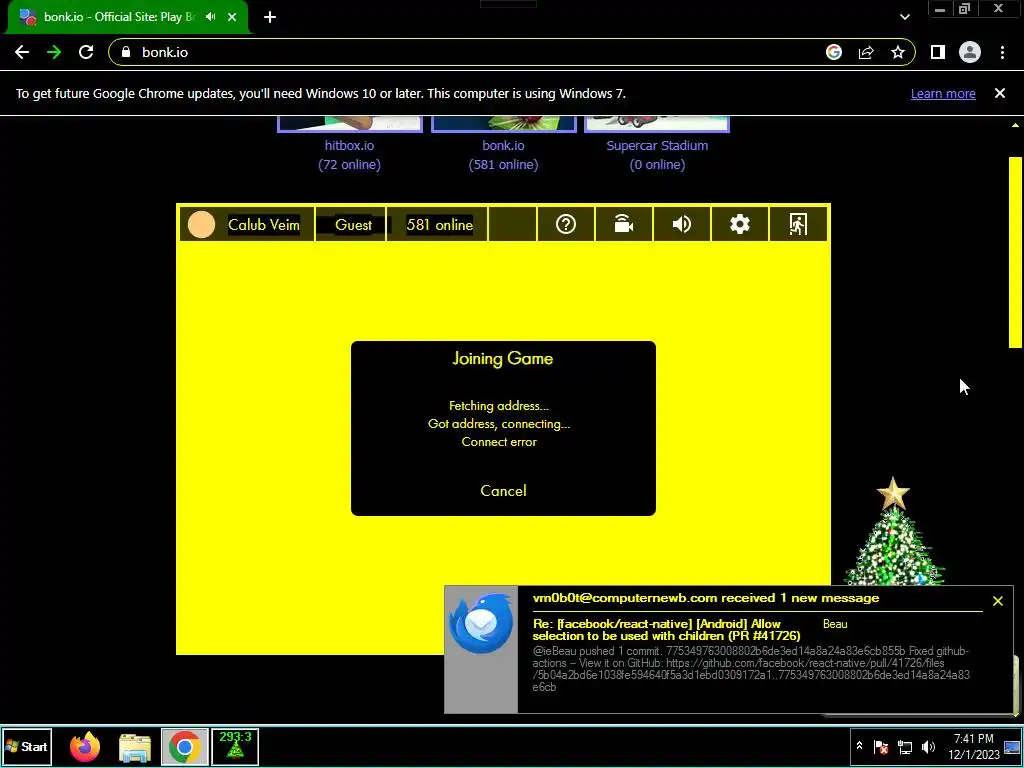The width and height of the screenshot is (1024, 768).
Task: Share this page using share icon
Action: pyautogui.click(x=866, y=52)
